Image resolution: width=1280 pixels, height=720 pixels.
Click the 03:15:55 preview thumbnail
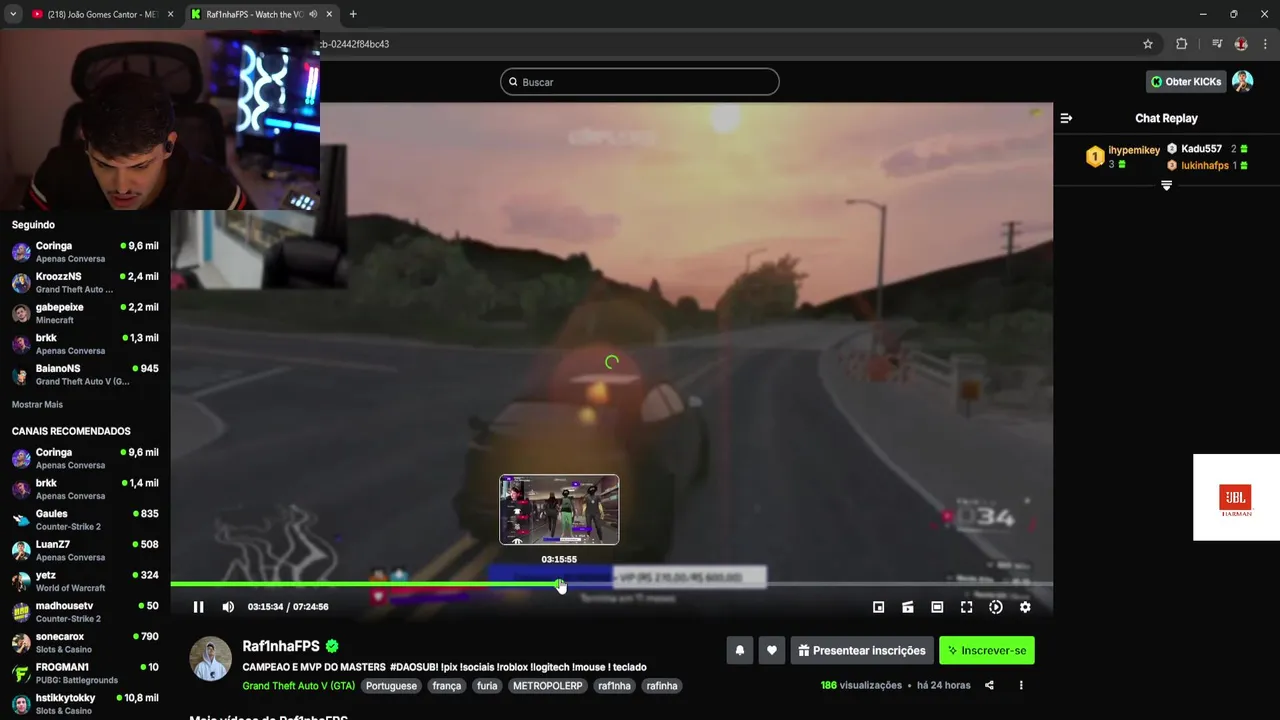(559, 510)
